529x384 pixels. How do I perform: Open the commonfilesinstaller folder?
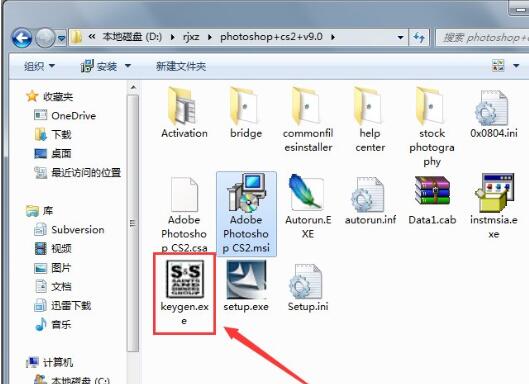(308, 120)
